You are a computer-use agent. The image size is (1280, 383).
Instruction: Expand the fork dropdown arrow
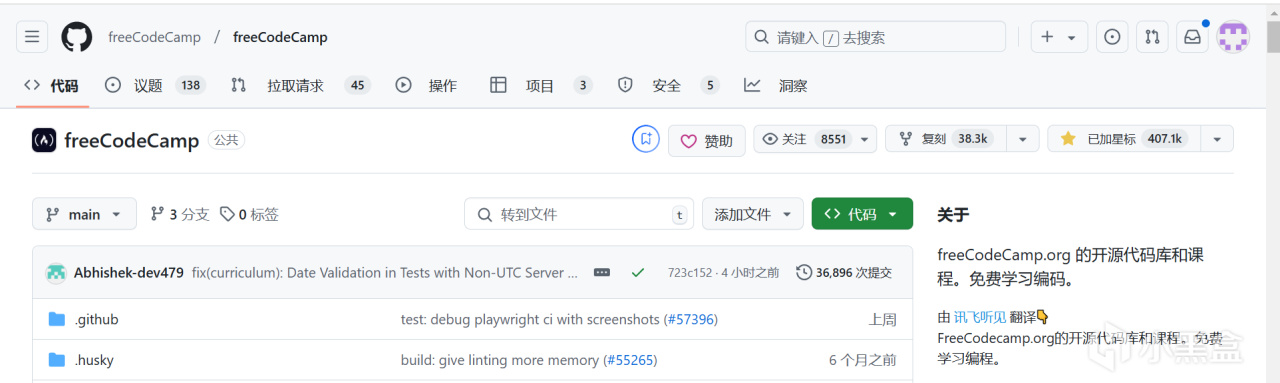[1022, 139]
